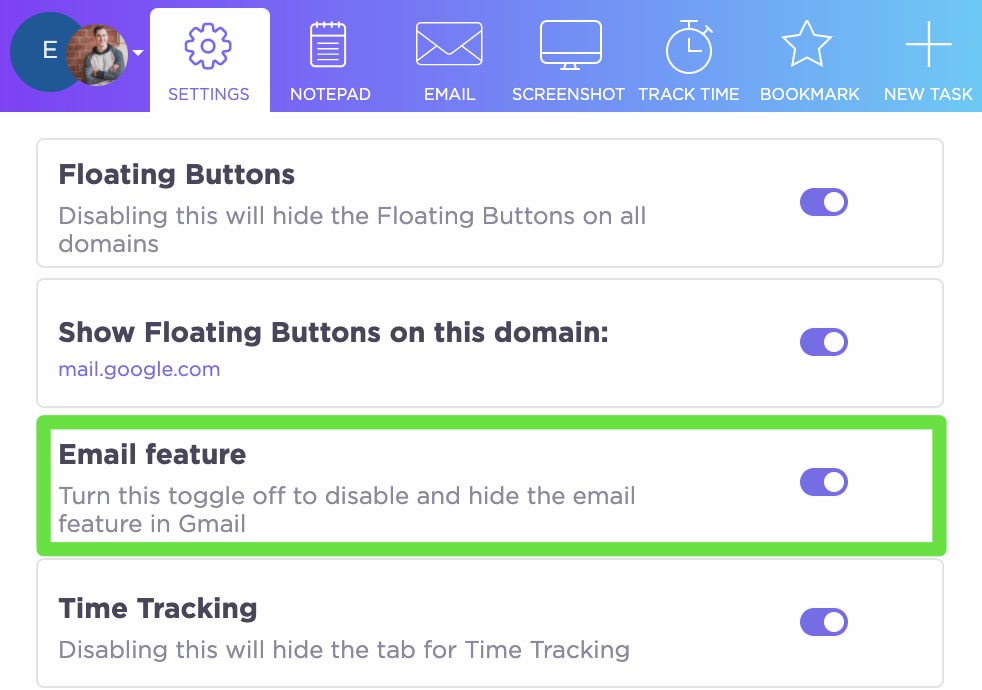Screen dimensions: 982x690
Task: Open the Email envelope icon
Action: pos(449,44)
